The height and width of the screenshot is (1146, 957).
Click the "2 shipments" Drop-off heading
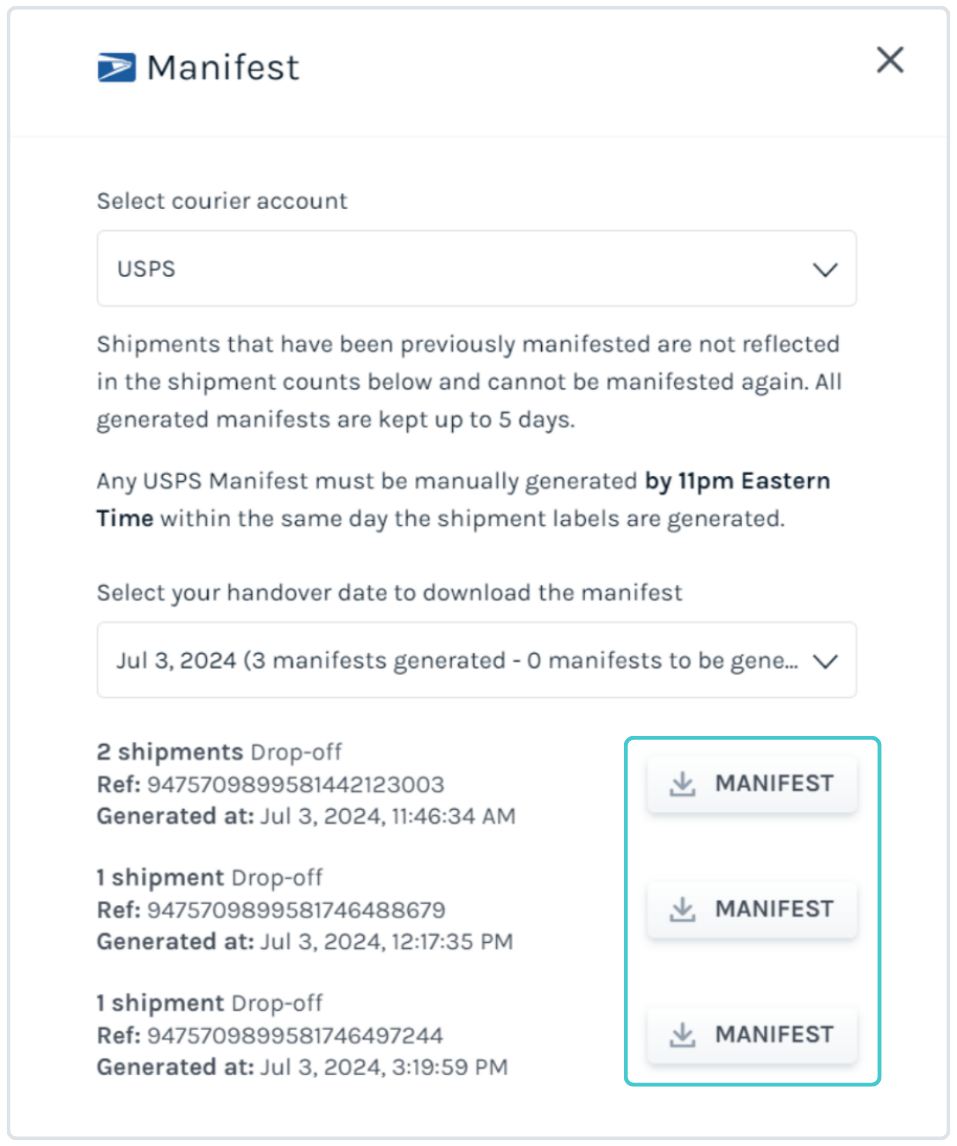pyautogui.click(x=170, y=752)
